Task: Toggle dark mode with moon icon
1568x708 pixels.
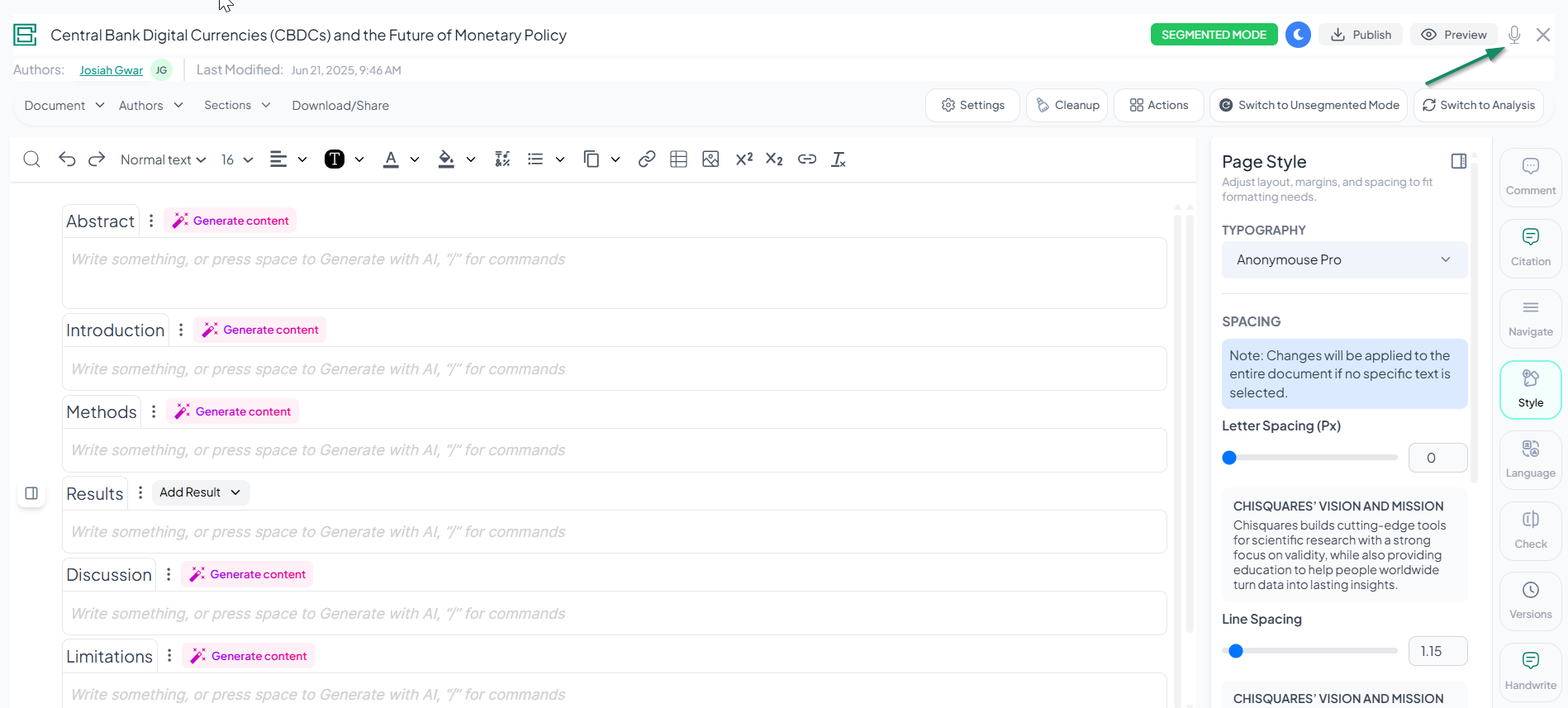Action: coord(1298,35)
